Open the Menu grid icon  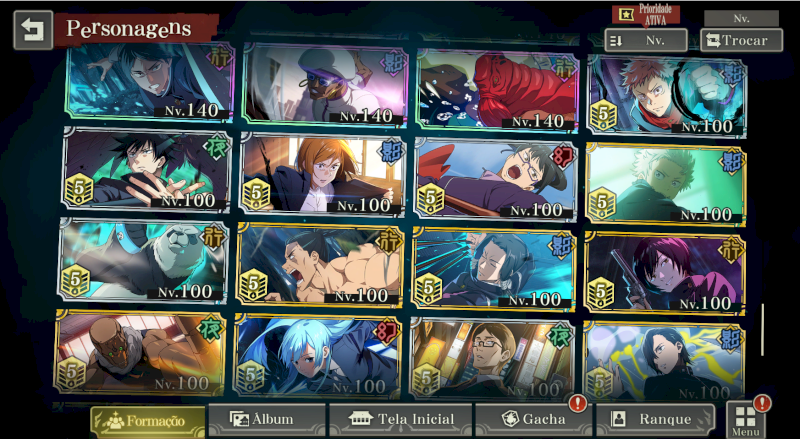[x=745, y=420]
